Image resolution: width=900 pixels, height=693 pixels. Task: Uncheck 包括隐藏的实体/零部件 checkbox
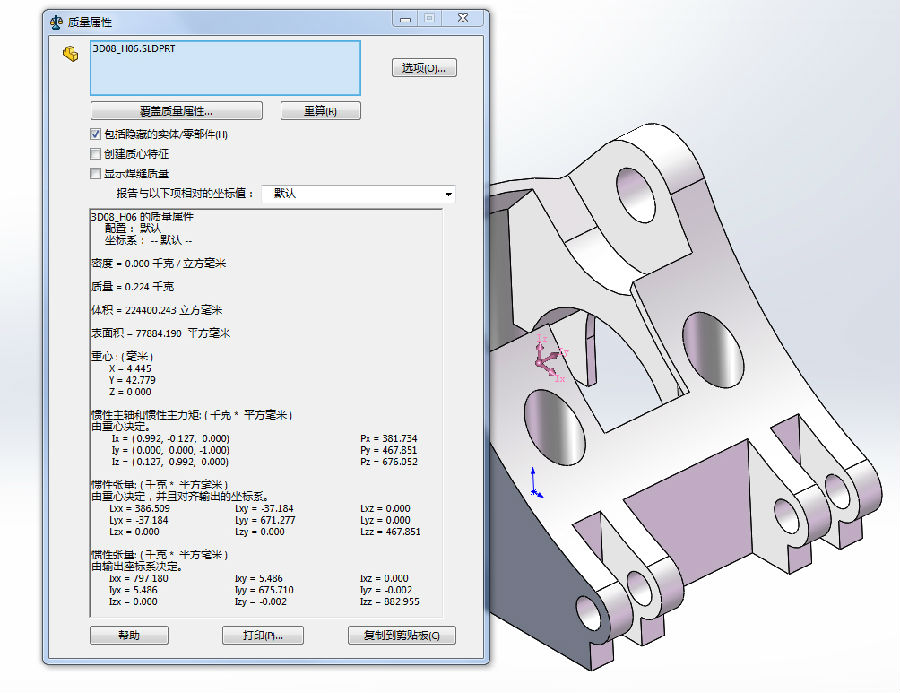[96, 134]
